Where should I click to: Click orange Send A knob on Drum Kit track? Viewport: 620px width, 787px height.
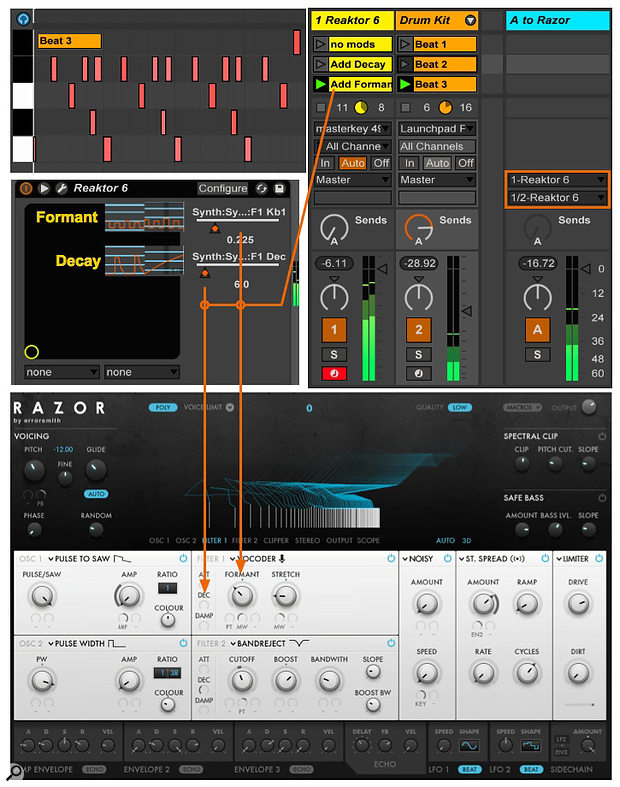[418, 228]
